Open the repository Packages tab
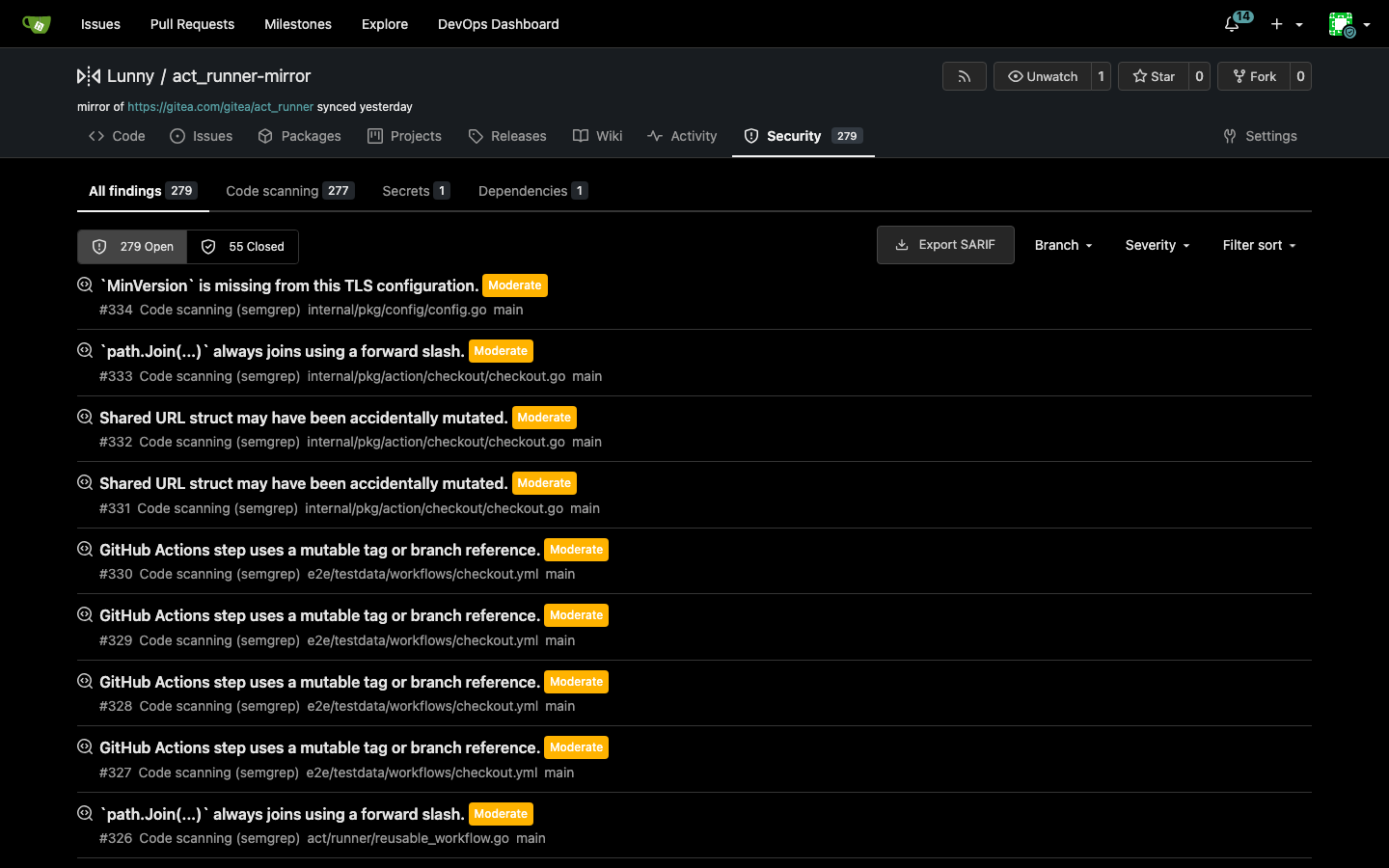The image size is (1389, 868). tap(299, 136)
